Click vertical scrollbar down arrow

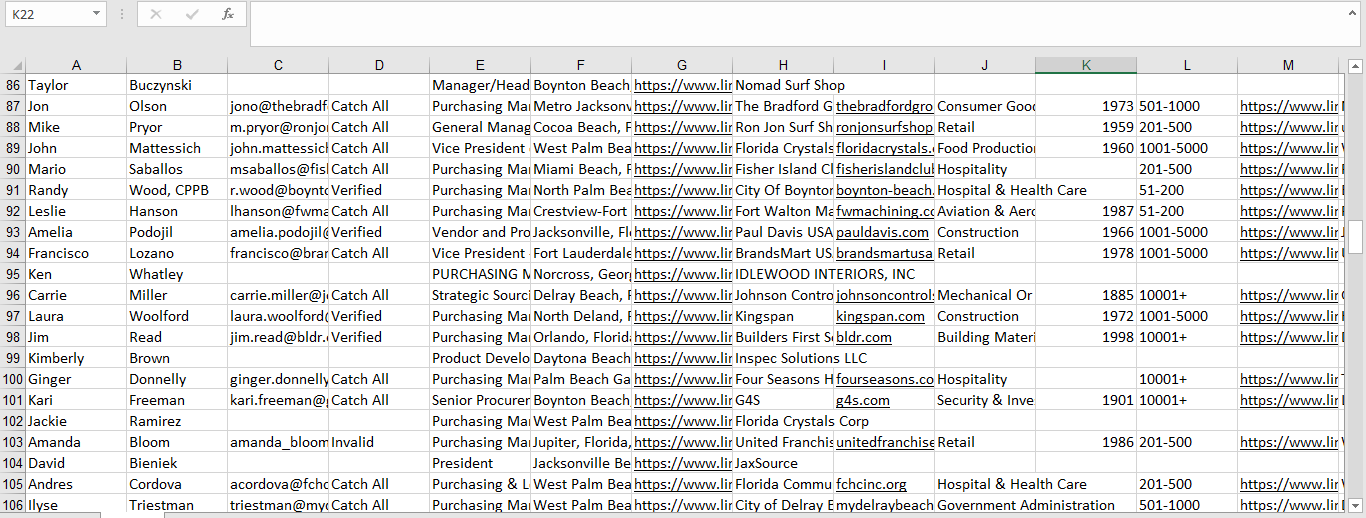click(x=1355, y=505)
